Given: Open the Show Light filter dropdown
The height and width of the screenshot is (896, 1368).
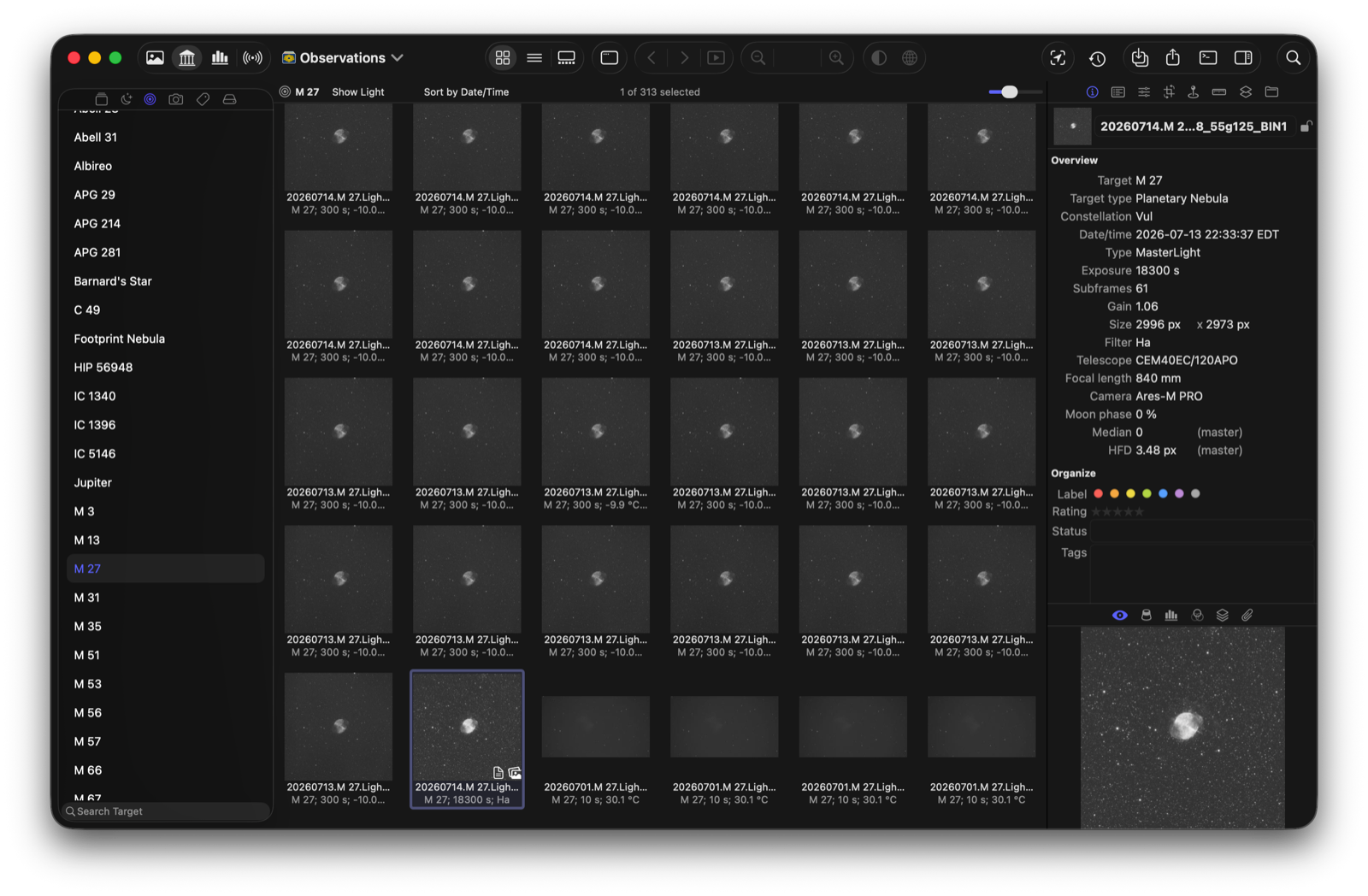Looking at the screenshot, I should tap(358, 92).
